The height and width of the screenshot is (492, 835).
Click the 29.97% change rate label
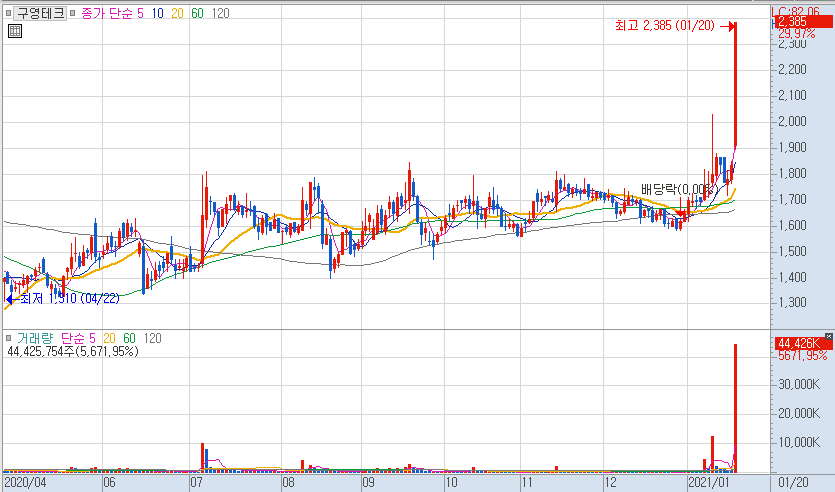[797, 34]
